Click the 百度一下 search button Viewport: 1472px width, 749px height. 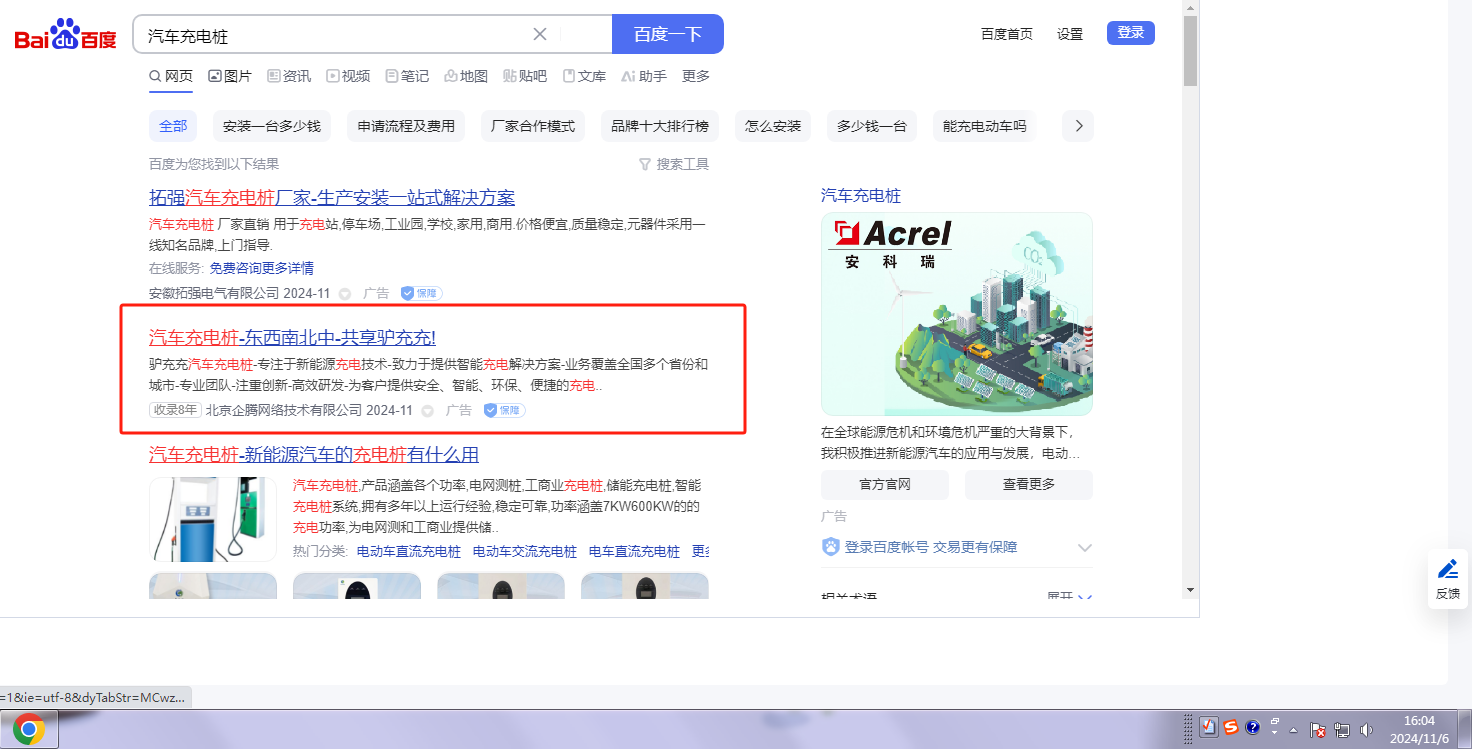click(667, 34)
